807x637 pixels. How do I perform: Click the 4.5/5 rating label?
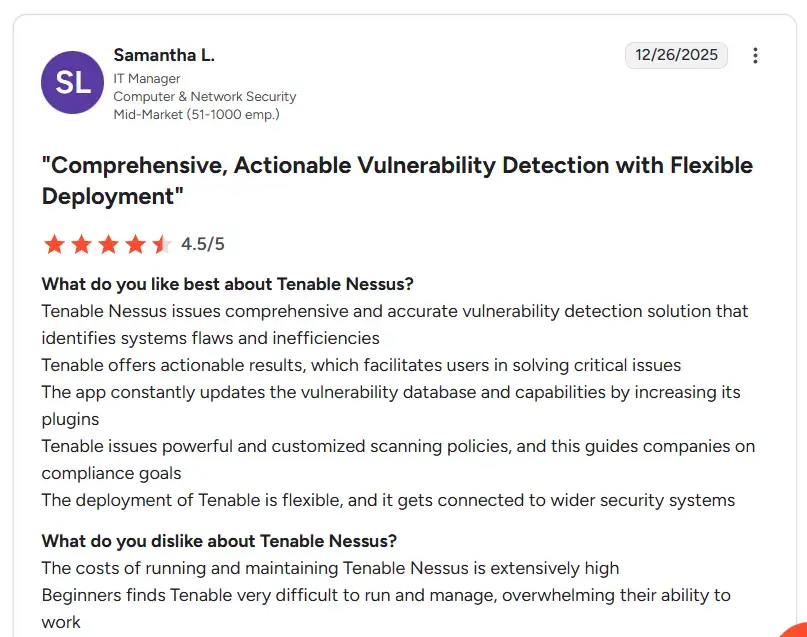tap(202, 243)
